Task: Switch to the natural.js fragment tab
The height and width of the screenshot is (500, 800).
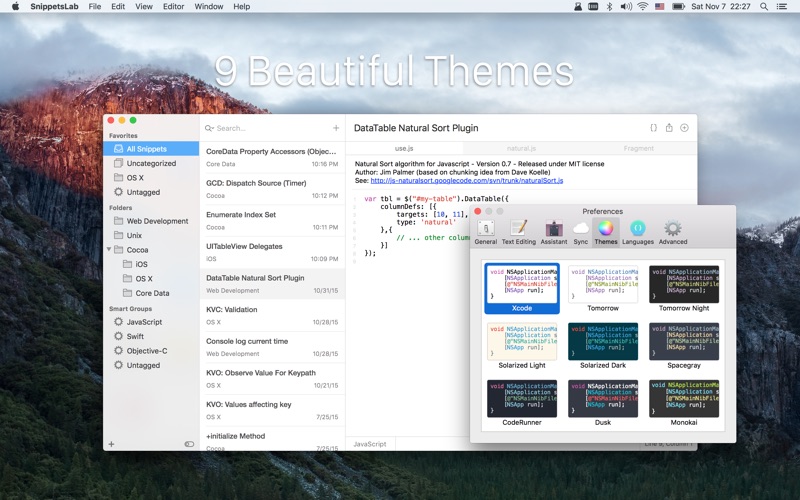Action: pos(521,148)
